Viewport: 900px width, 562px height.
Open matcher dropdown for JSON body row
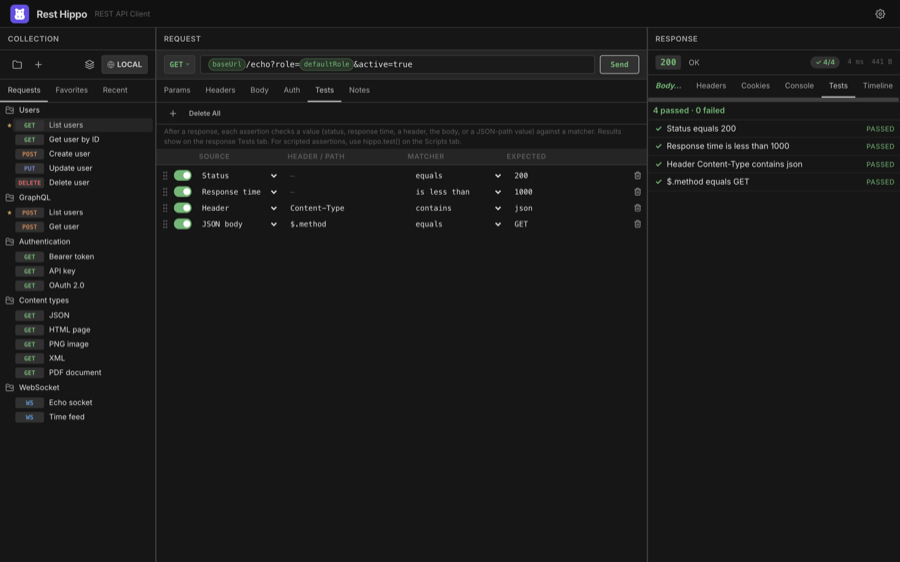tap(458, 224)
